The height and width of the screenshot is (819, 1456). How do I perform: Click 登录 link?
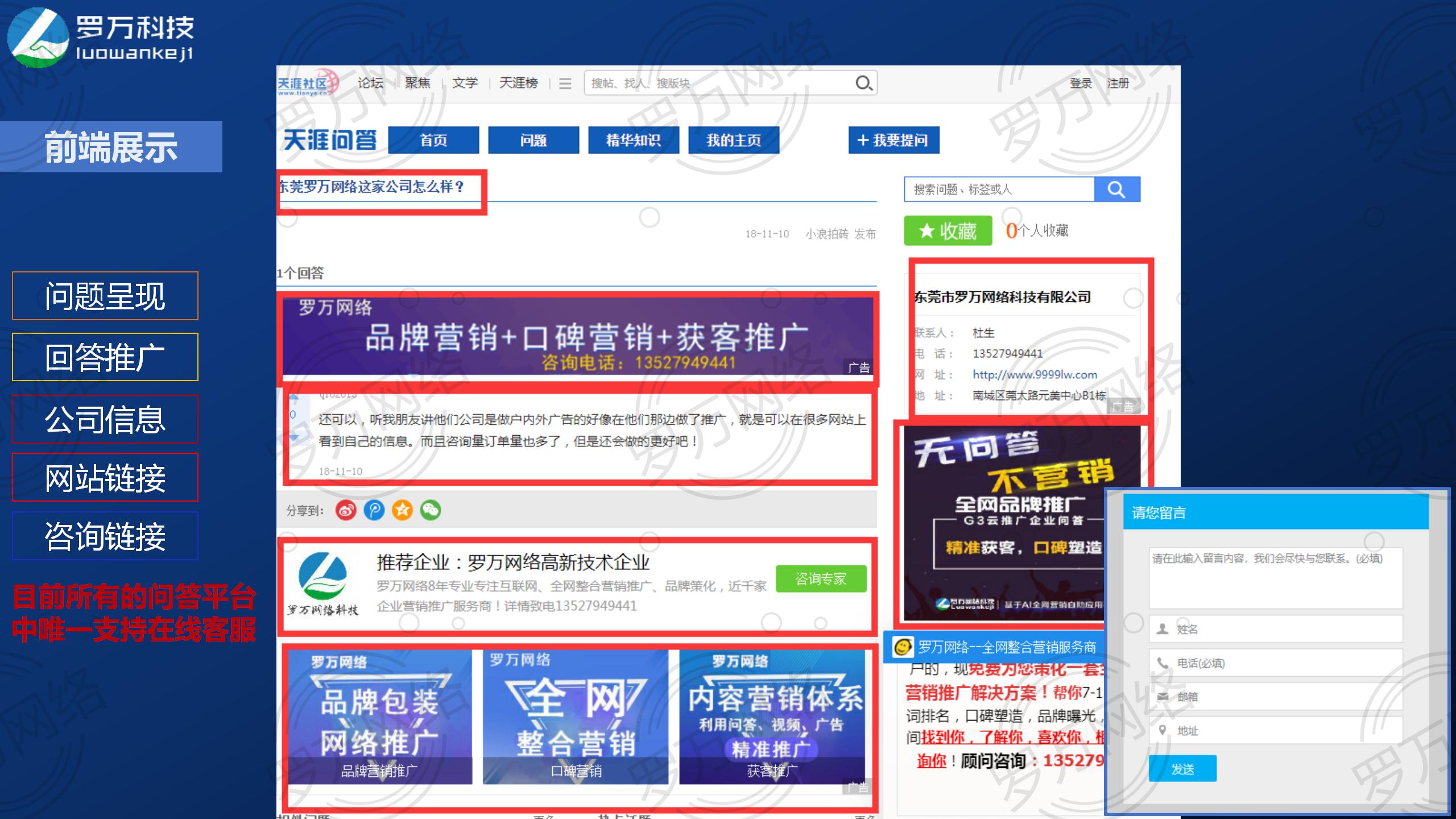[1081, 84]
